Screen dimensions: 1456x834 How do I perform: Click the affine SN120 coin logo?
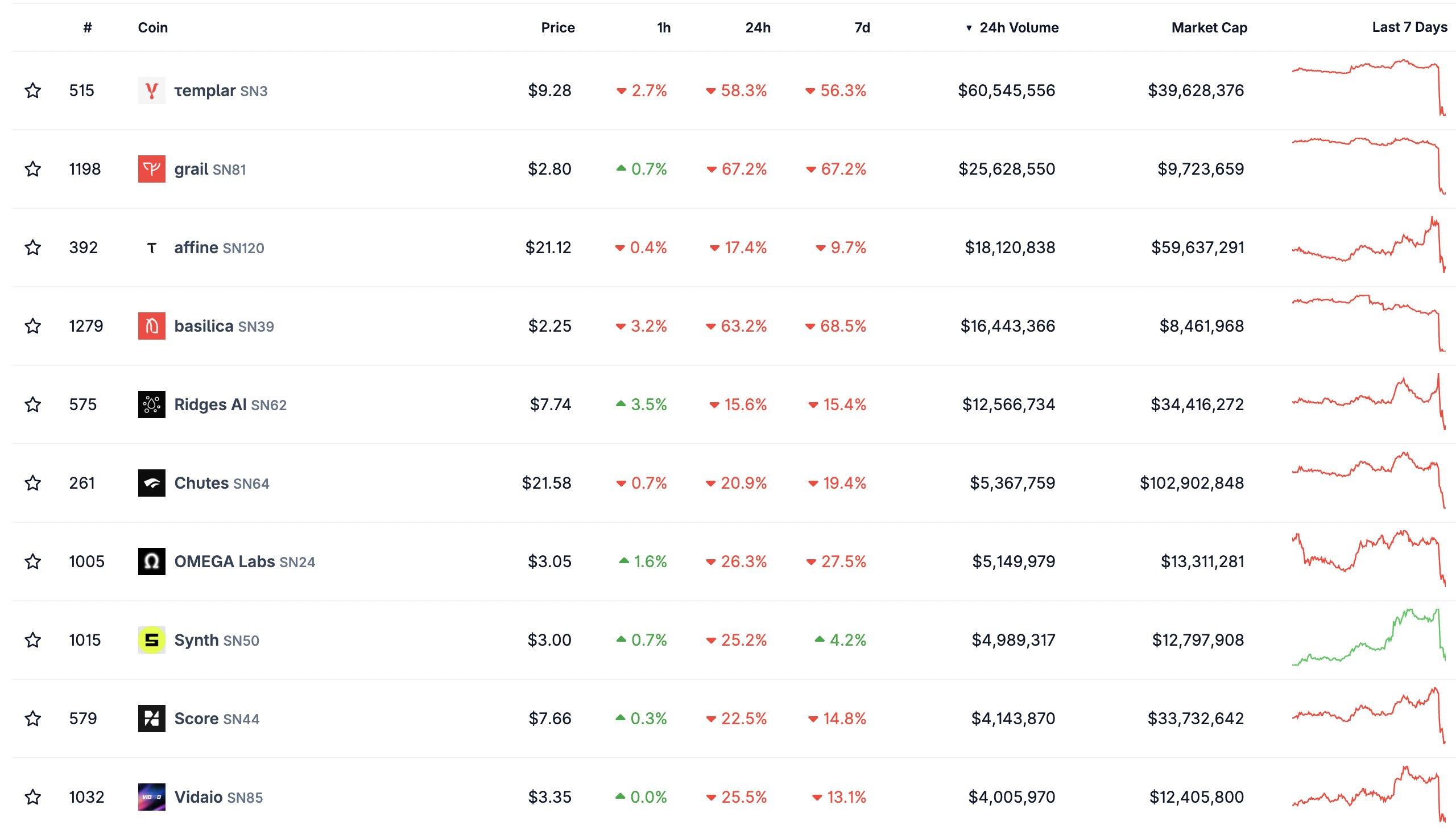pyautogui.click(x=151, y=247)
